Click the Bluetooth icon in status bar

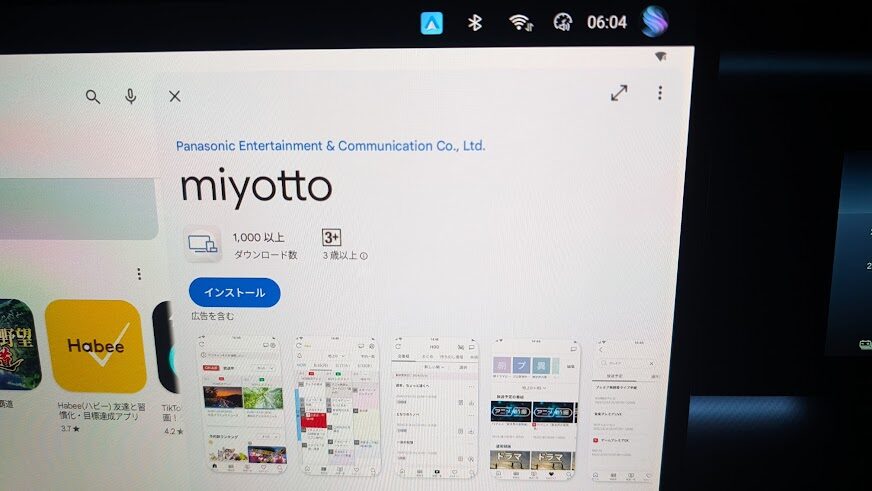click(x=477, y=22)
